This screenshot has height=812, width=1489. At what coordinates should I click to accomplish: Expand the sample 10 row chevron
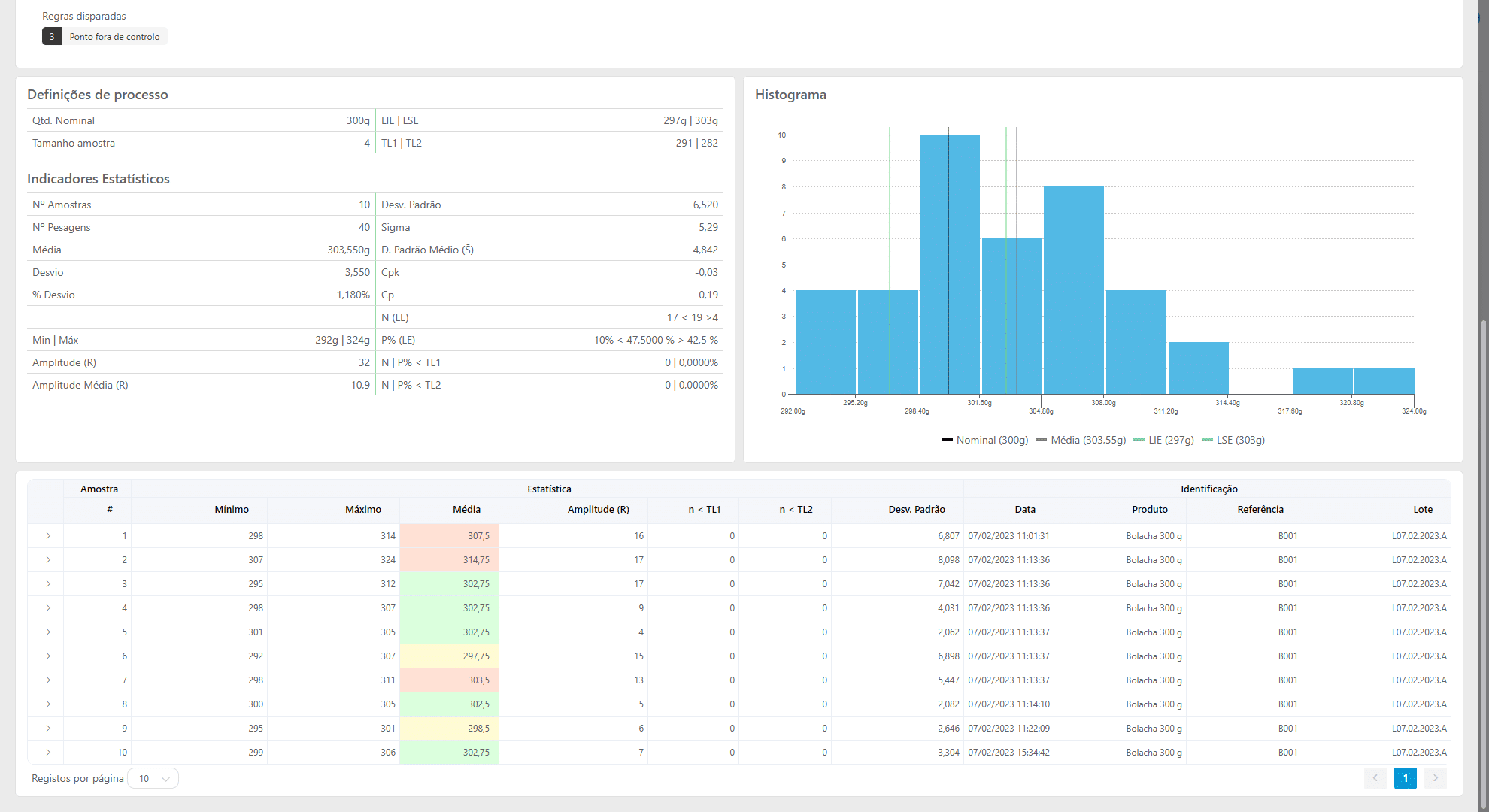(x=47, y=753)
